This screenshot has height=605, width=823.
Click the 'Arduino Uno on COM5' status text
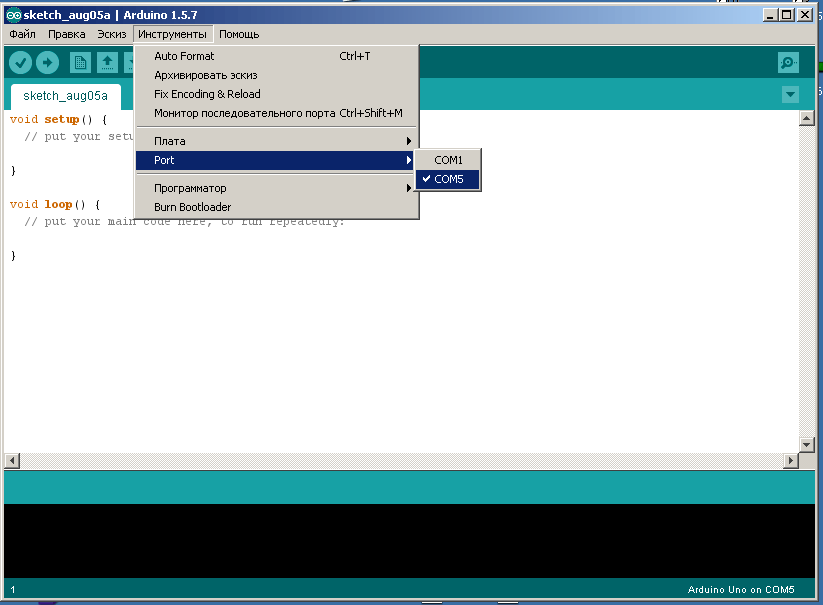tap(741, 590)
